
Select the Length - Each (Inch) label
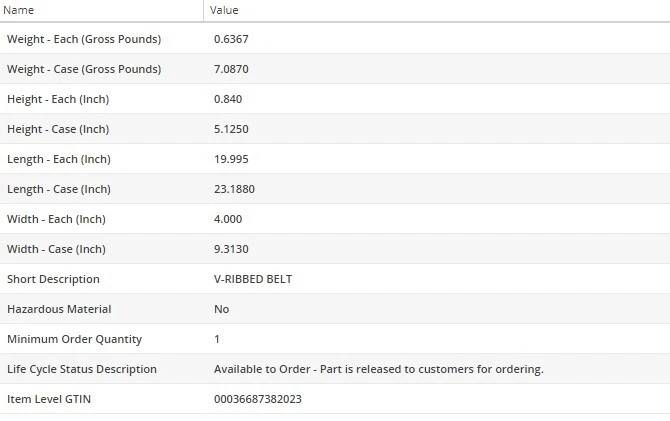click(59, 159)
